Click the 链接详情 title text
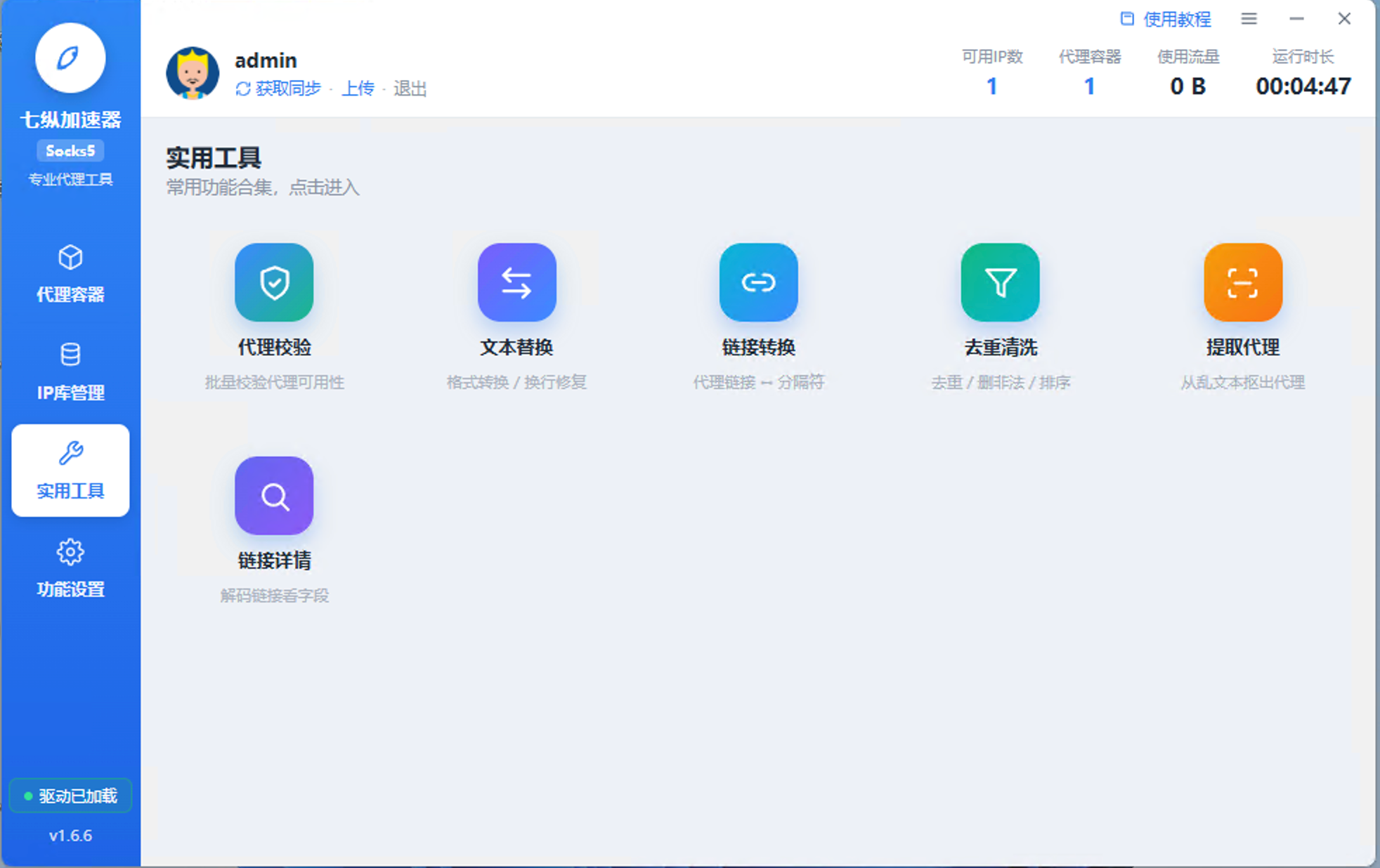This screenshot has width=1380, height=868. click(x=274, y=560)
